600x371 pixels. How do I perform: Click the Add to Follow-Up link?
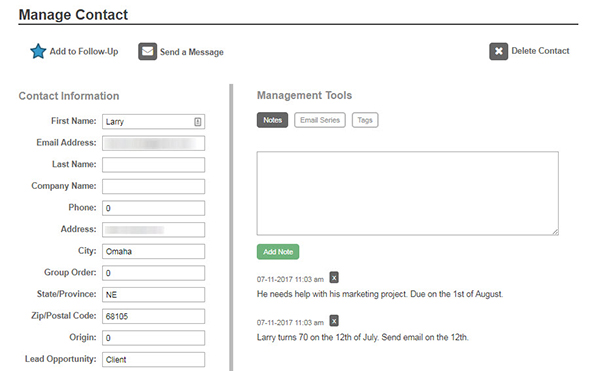[x=84, y=51]
